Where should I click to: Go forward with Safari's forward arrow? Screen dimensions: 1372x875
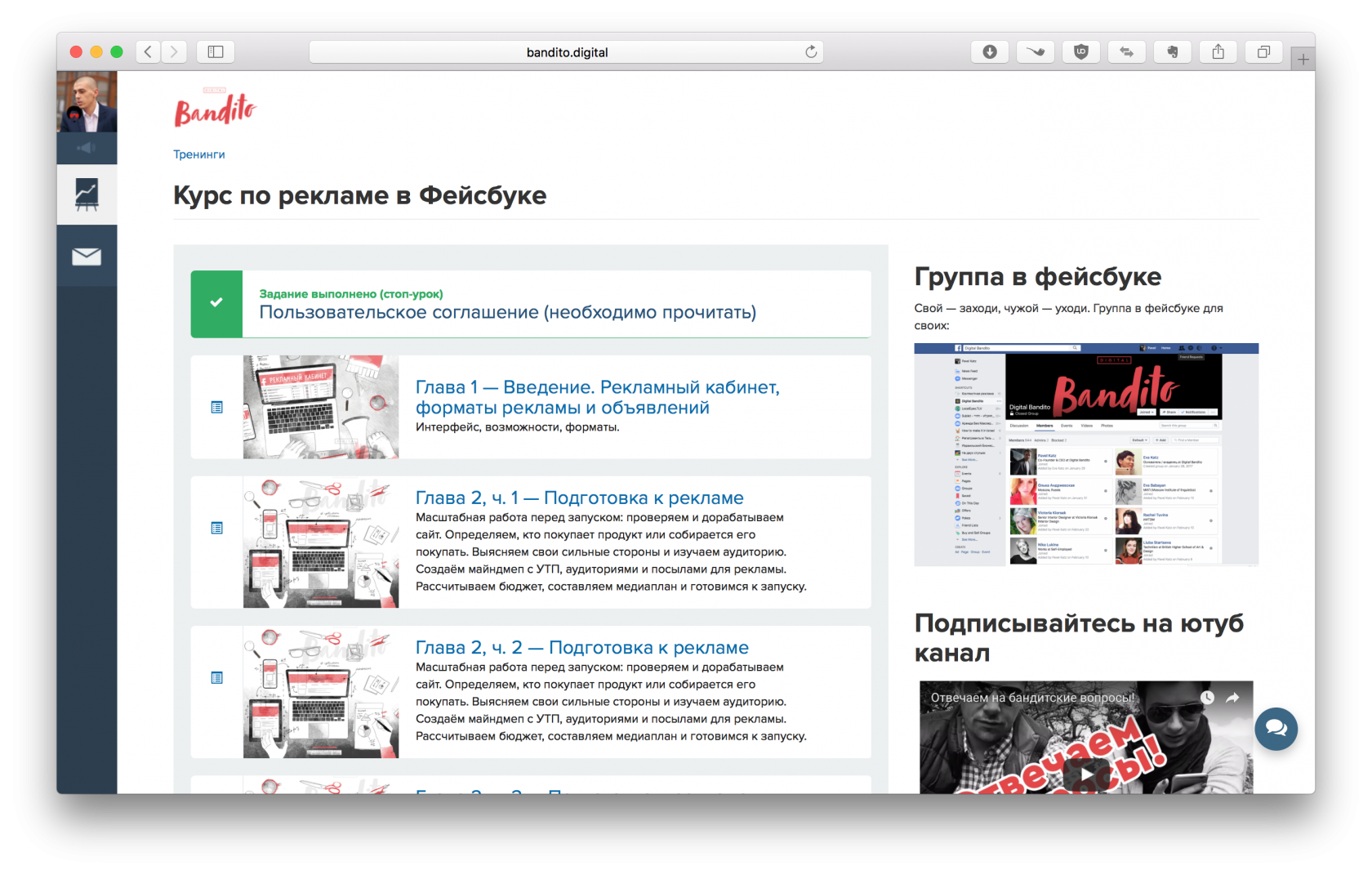pos(174,51)
